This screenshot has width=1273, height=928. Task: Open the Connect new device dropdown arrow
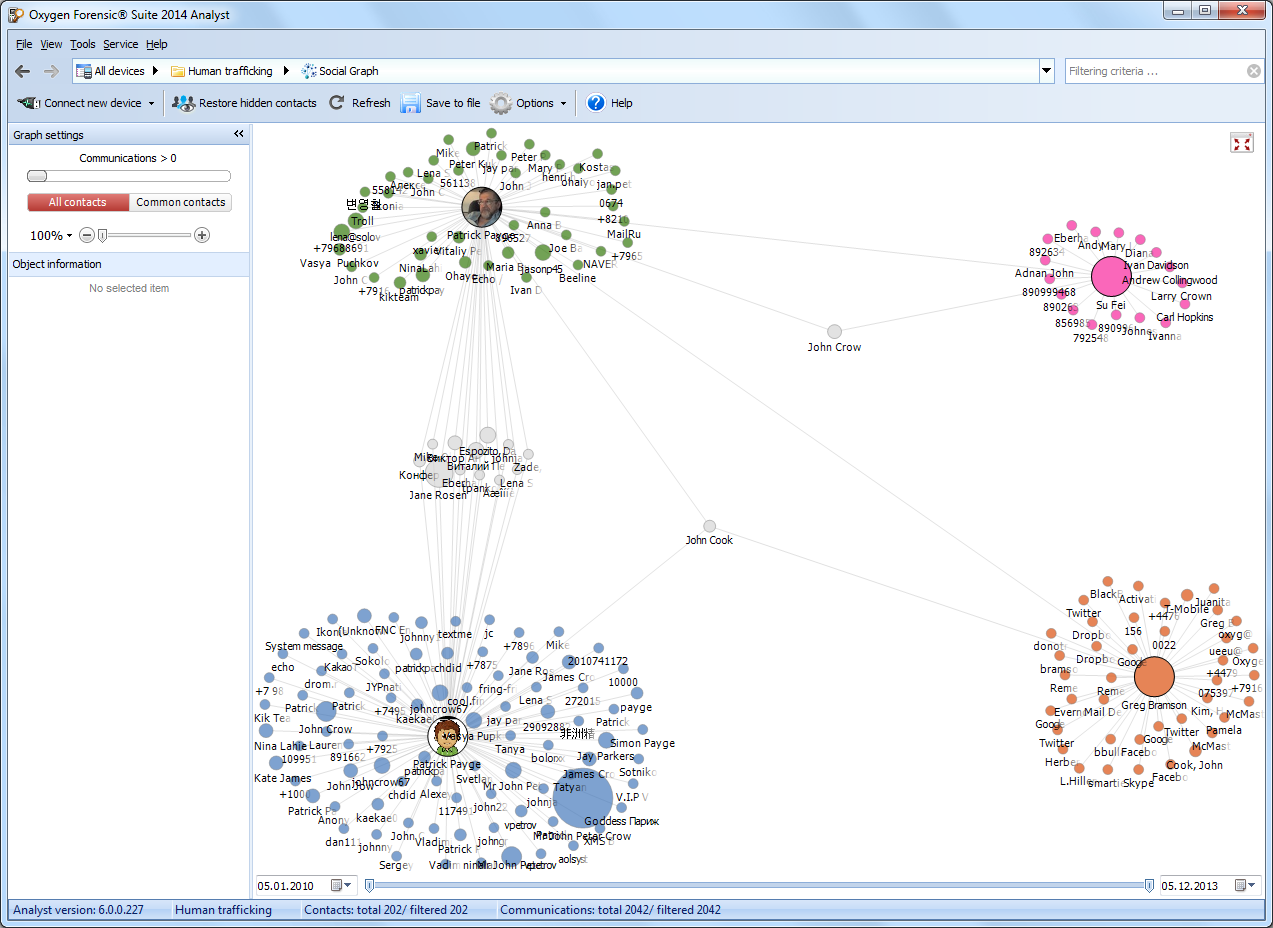tap(151, 103)
